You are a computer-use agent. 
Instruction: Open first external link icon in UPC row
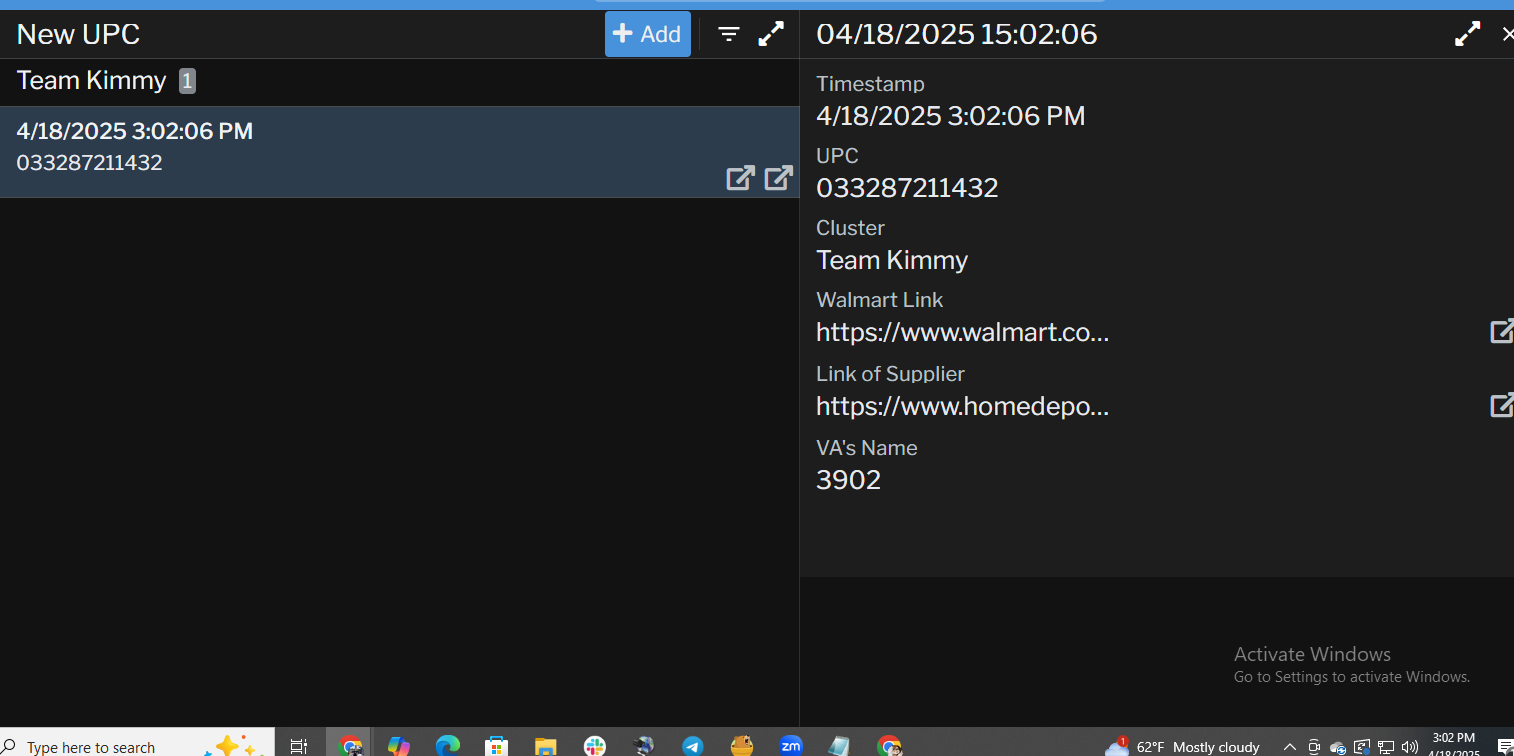point(740,178)
